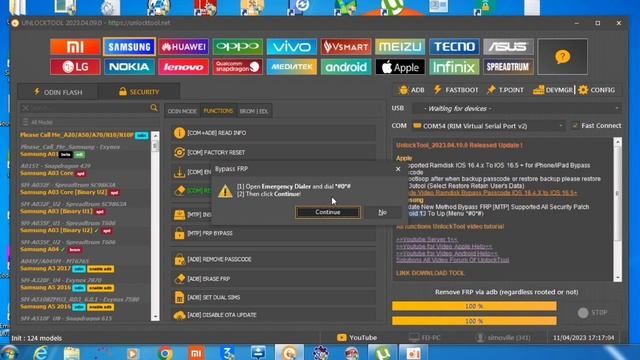Viewport: 640px width, 360px height.
Task: Select the MediaTek brand logo
Action: [x=291, y=67]
